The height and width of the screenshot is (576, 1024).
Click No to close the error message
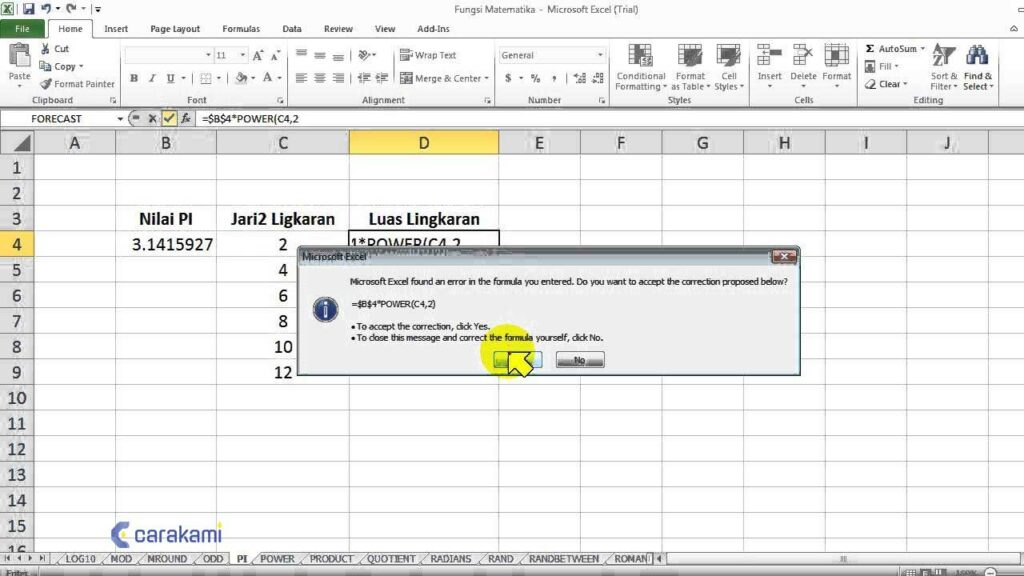pyautogui.click(x=579, y=360)
